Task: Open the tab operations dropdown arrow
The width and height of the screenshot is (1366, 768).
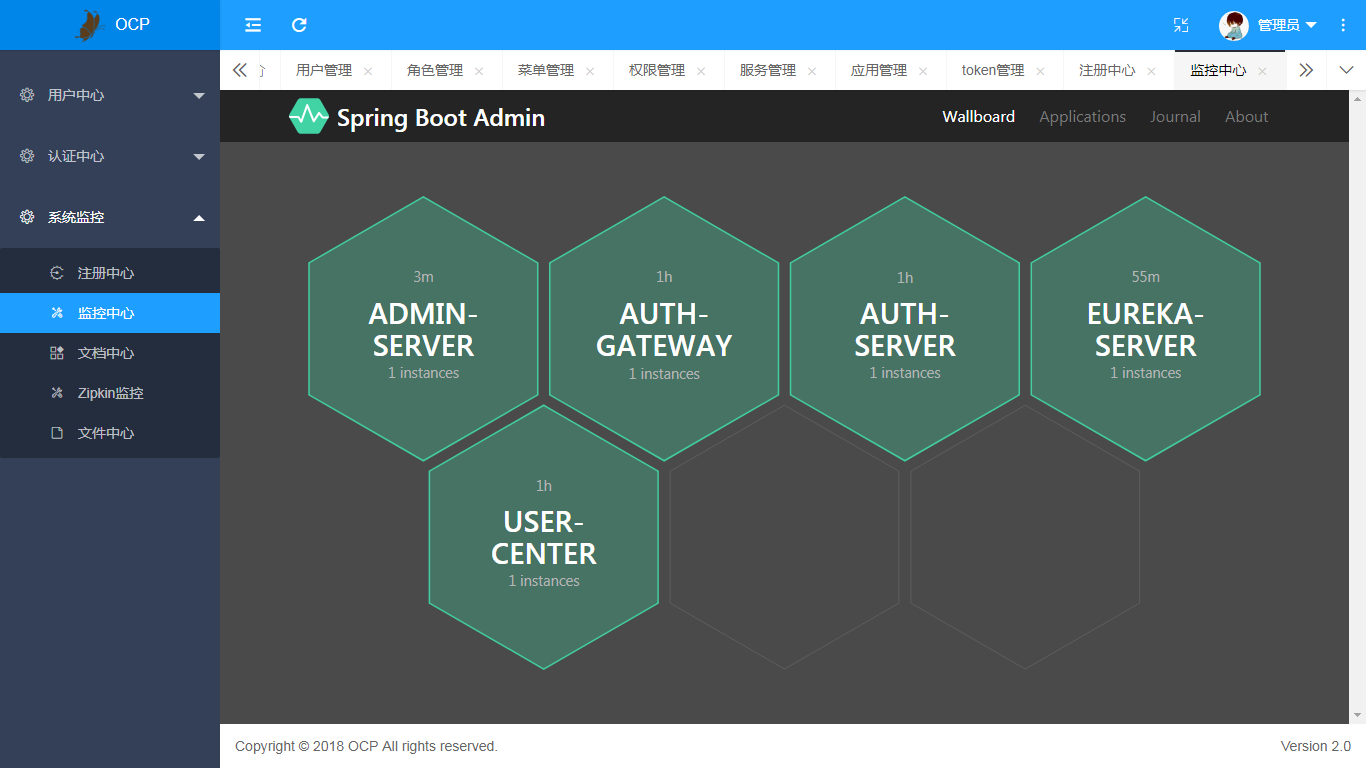Action: [x=1346, y=70]
